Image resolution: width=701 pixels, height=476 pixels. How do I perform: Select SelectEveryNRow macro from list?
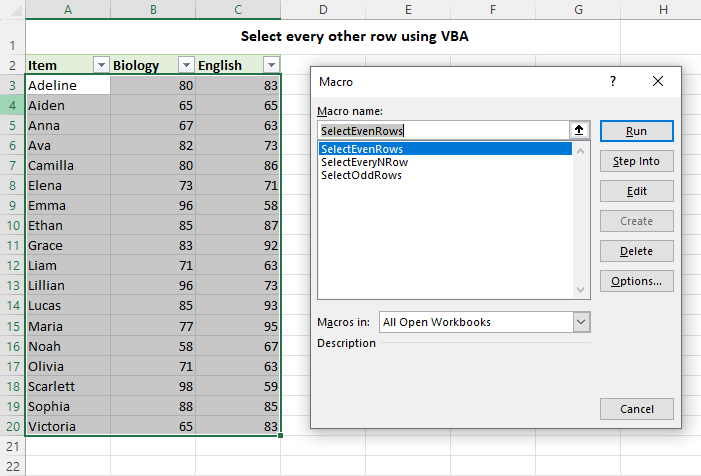[364, 162]
